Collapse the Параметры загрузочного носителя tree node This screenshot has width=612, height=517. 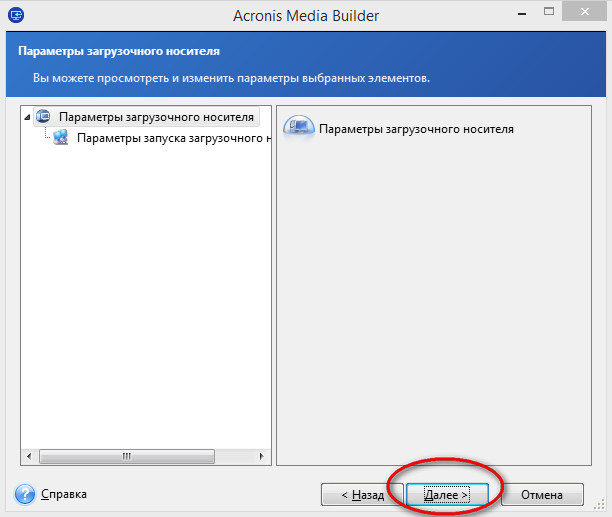(x=27, y=117)
